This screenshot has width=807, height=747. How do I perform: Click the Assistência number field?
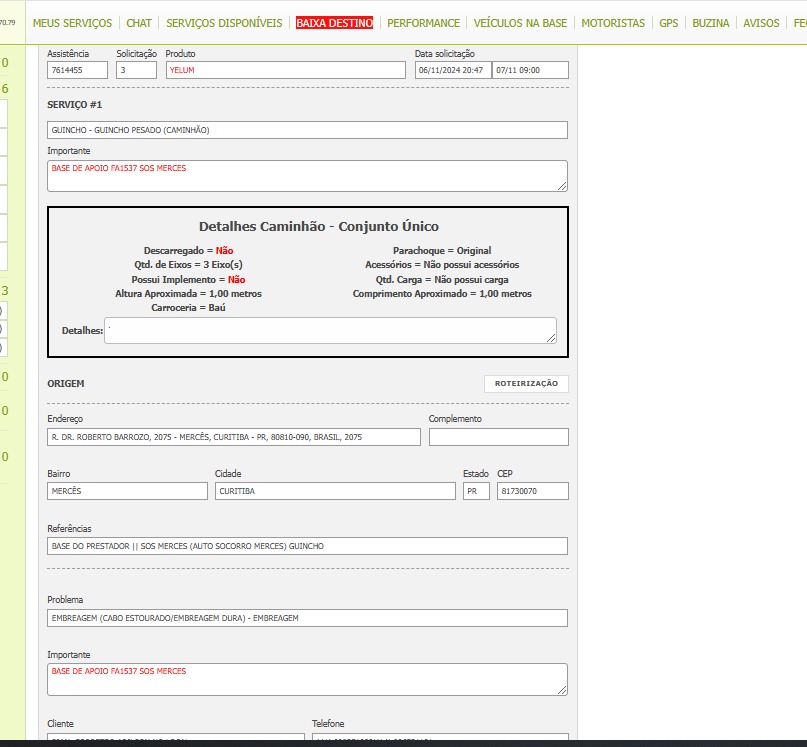(x=78, y=71)
